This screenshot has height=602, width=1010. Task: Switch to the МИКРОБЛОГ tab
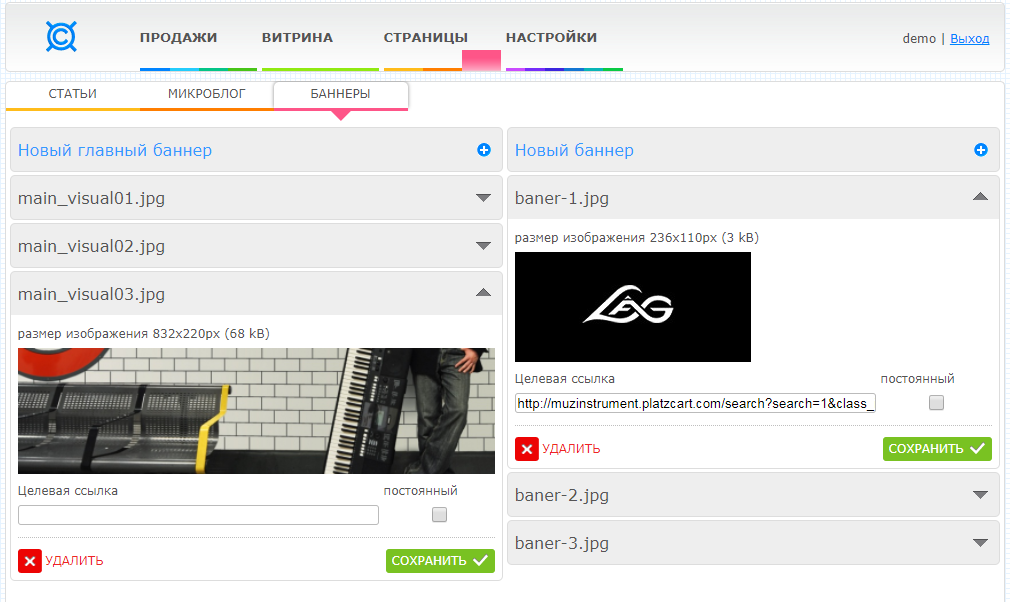click(x=207, y=94)
